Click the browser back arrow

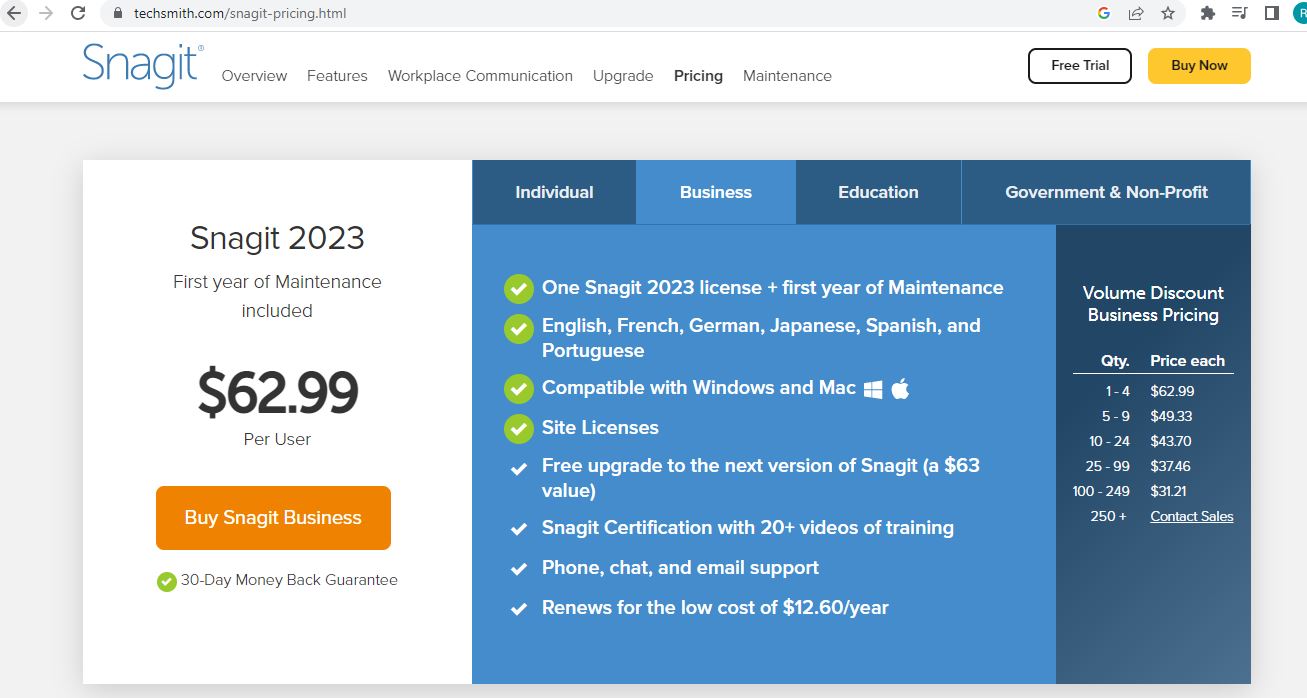point(14,13)
